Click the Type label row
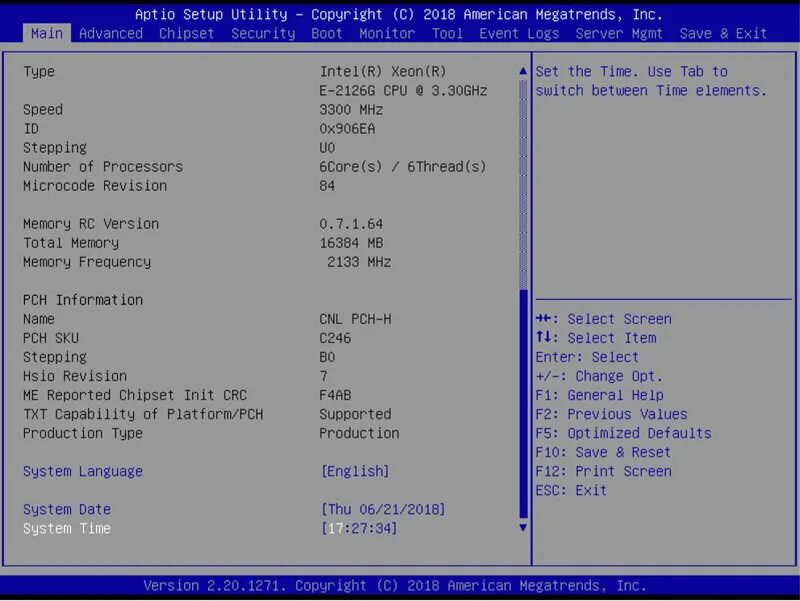800x601 pixels. [39, 71]
